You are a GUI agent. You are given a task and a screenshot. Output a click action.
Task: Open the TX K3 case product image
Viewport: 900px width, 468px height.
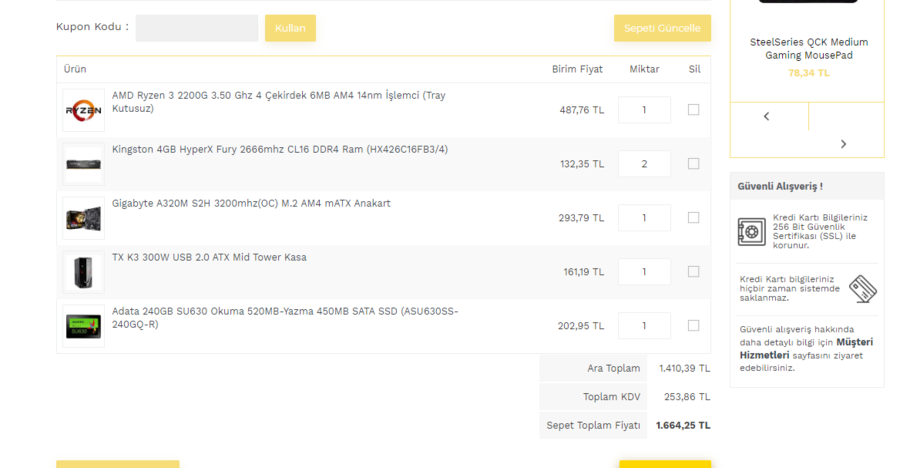[x=83, y=272]
